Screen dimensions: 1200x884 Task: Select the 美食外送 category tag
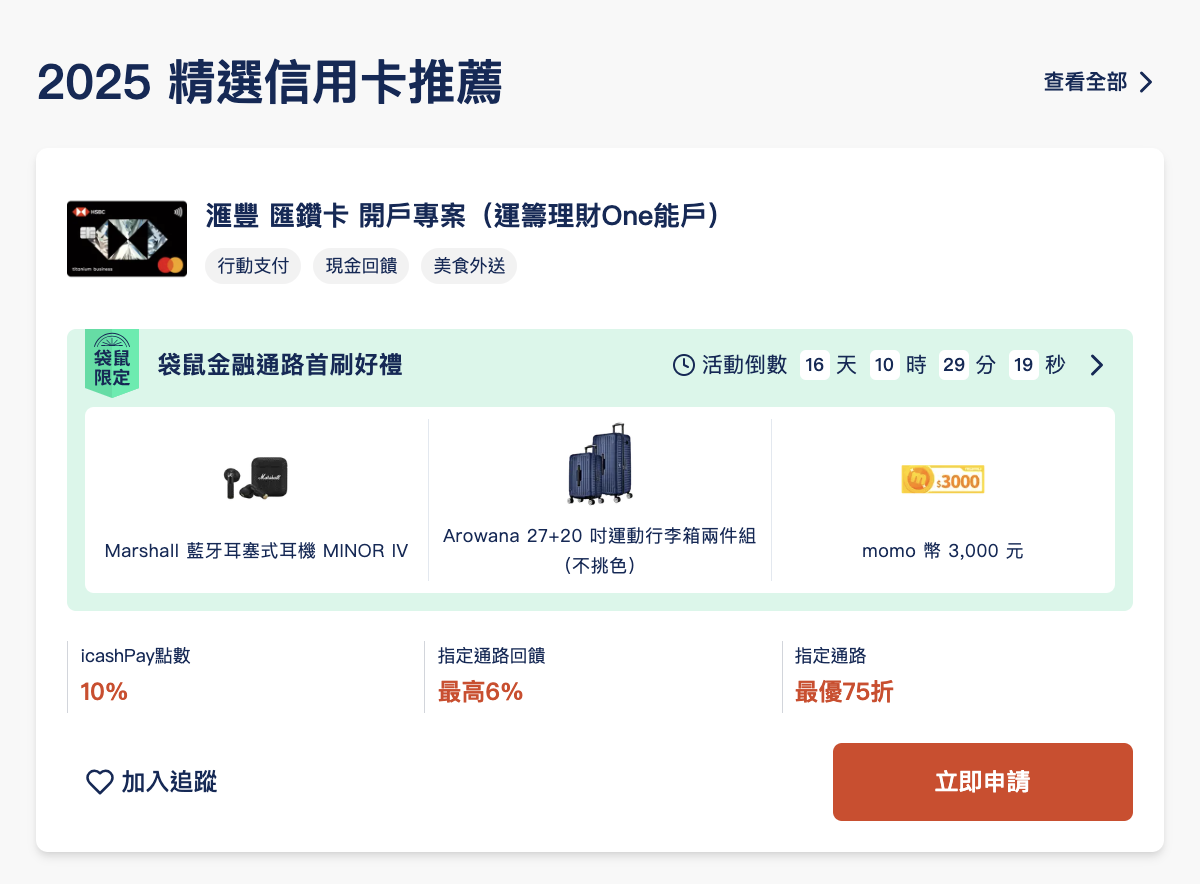468,266
